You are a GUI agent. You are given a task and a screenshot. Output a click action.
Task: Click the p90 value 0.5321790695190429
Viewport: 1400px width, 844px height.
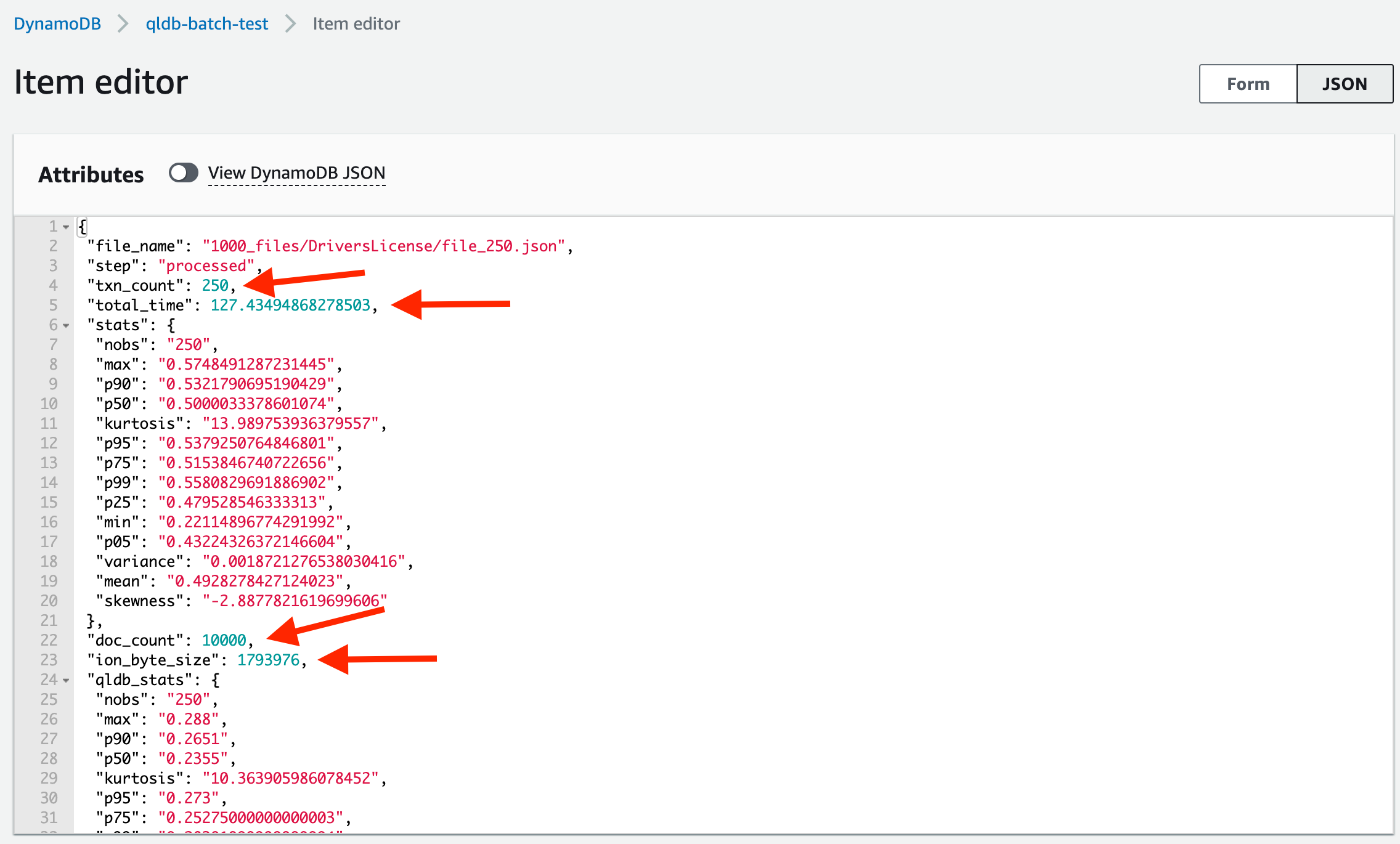246,384
